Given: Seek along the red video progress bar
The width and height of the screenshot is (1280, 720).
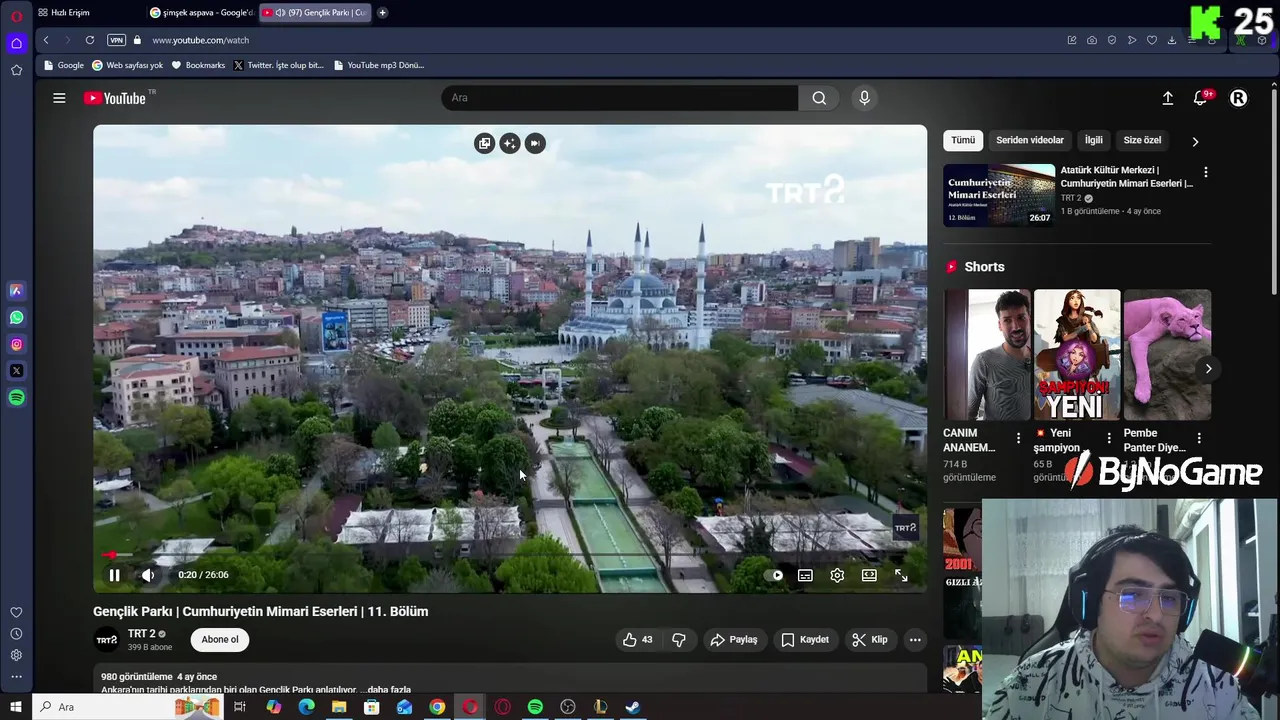Looking at the screenshot, I should (x=510, y=554).
